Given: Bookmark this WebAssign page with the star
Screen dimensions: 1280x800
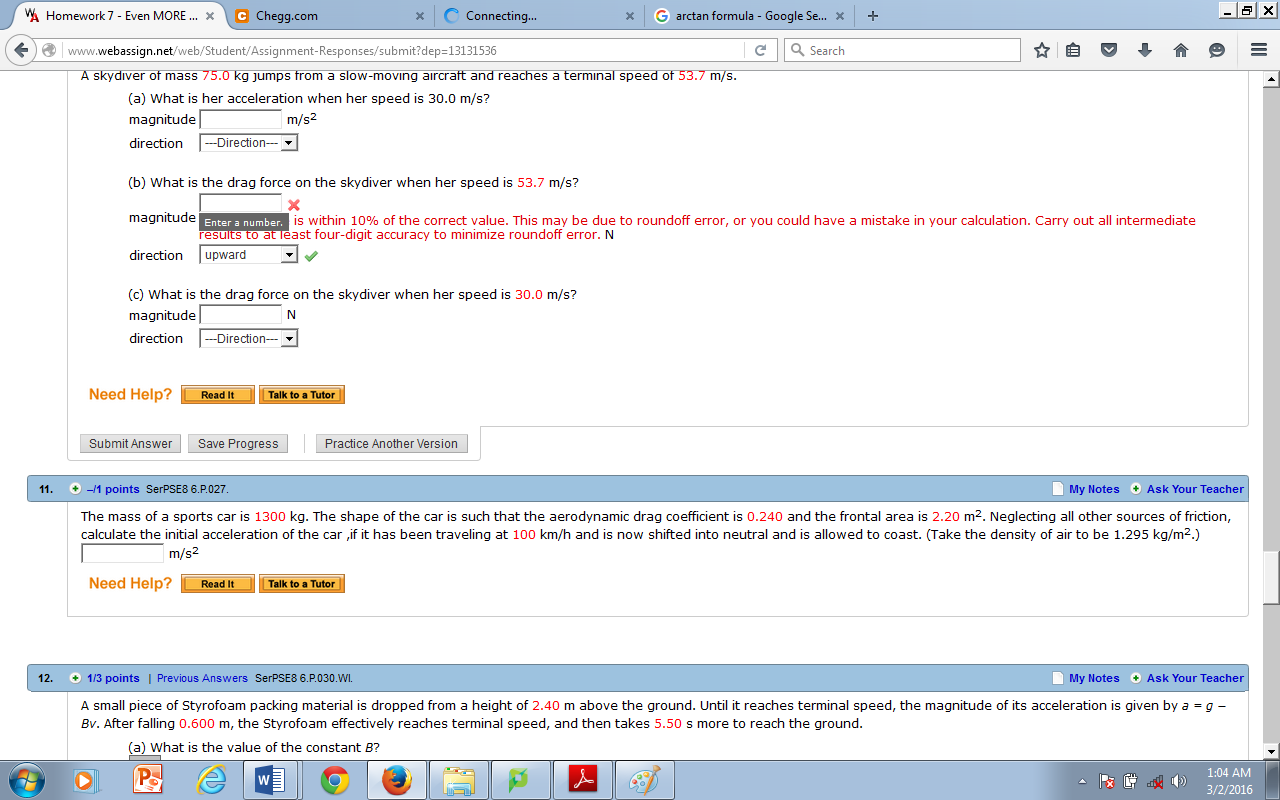Looking at the screenshot, I should pos(1040,50).
